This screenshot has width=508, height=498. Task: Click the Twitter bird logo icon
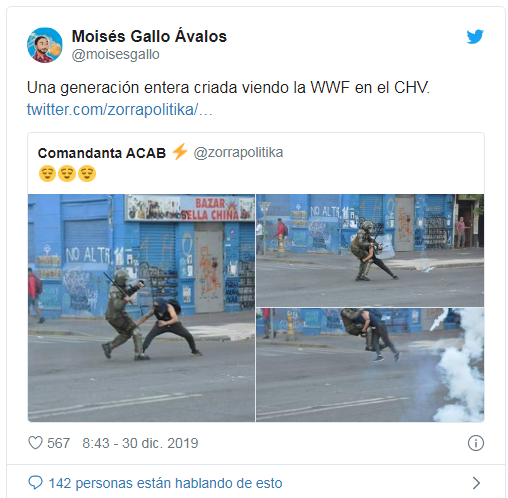click(475, 36)
